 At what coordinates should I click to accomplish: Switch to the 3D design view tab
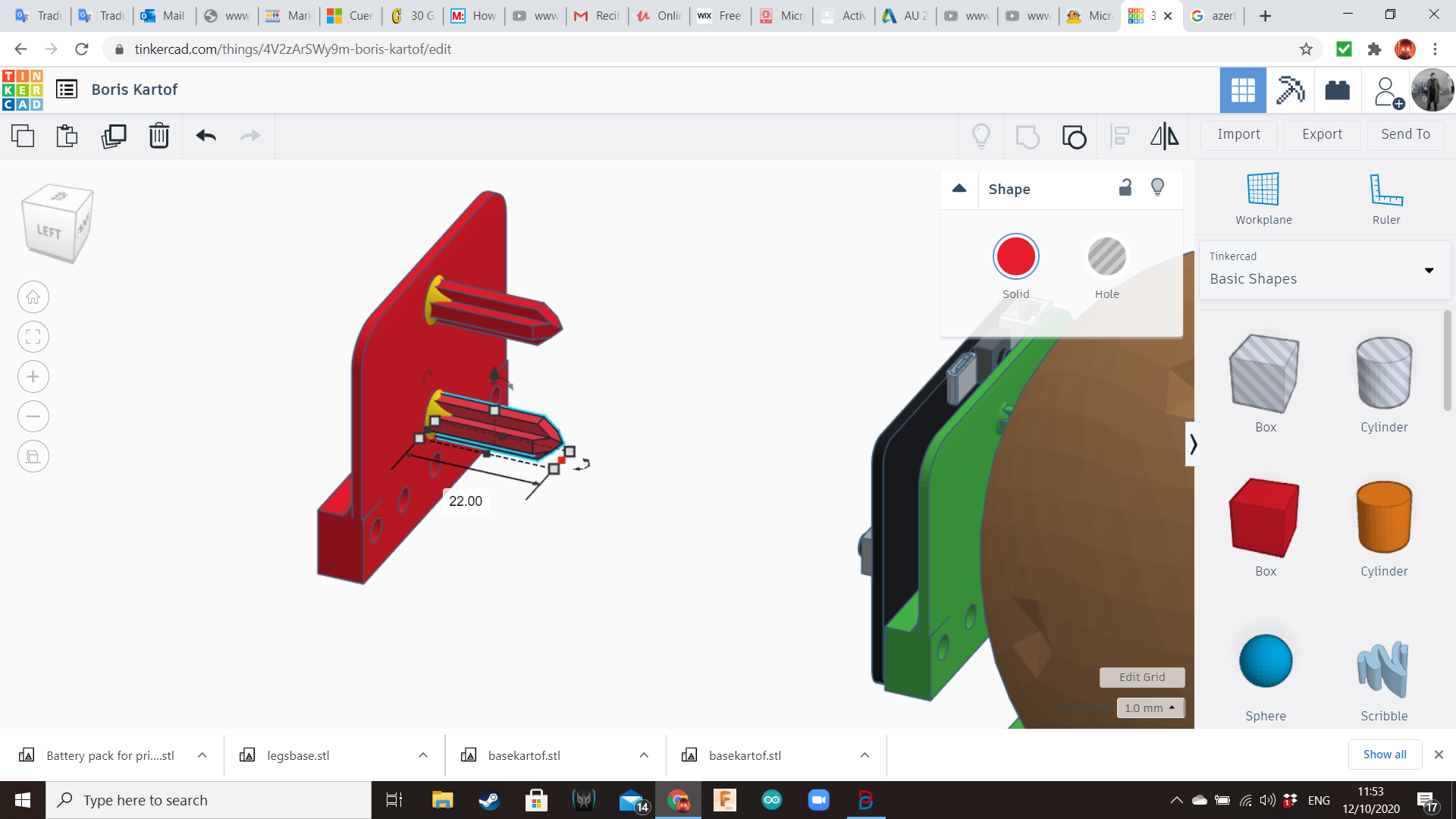point(1242,90)
